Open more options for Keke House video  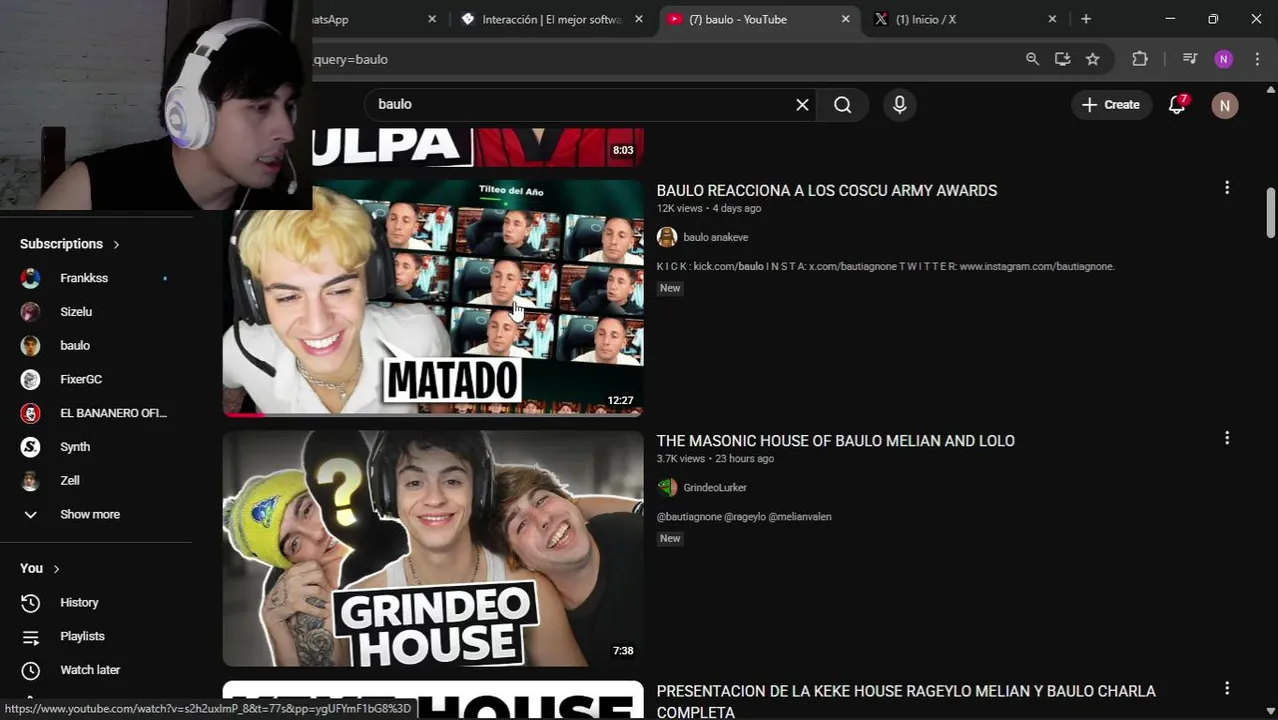click(1227, 688)
